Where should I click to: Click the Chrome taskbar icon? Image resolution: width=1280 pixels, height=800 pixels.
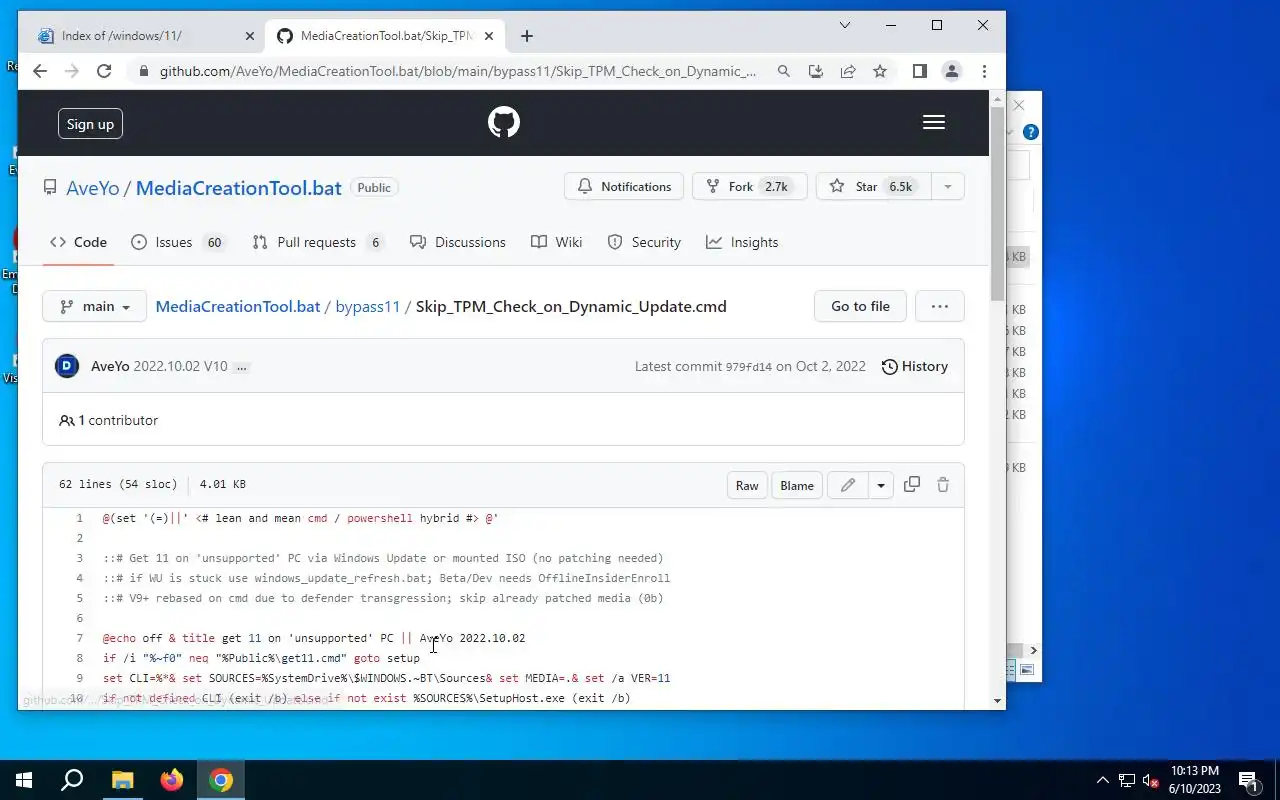[x=221, y=780]
